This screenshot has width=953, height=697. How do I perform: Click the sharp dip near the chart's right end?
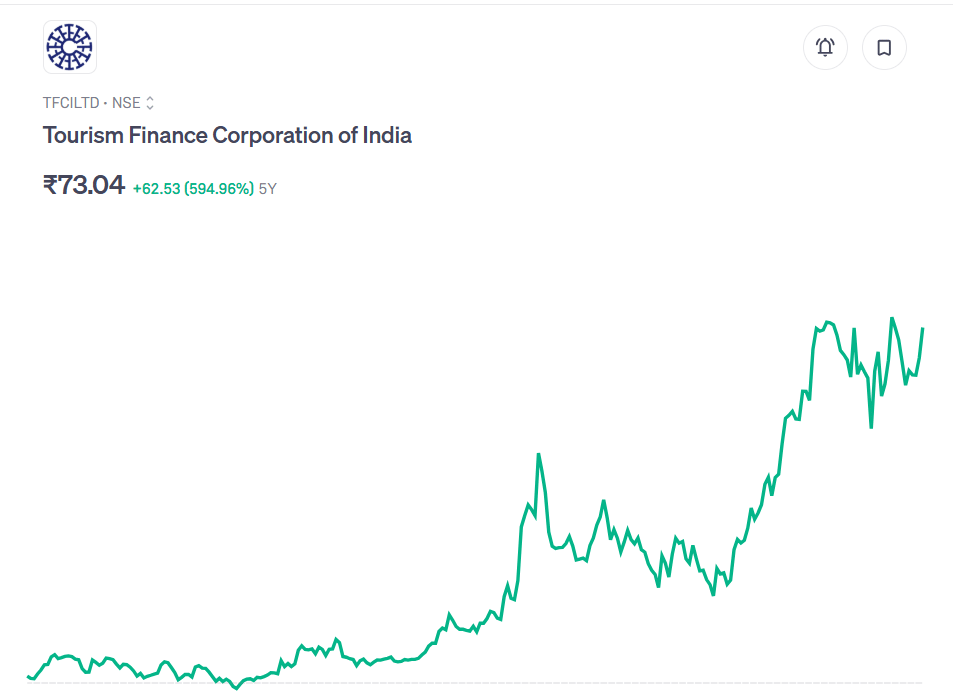pyautogui.click(x=871, y=427)
